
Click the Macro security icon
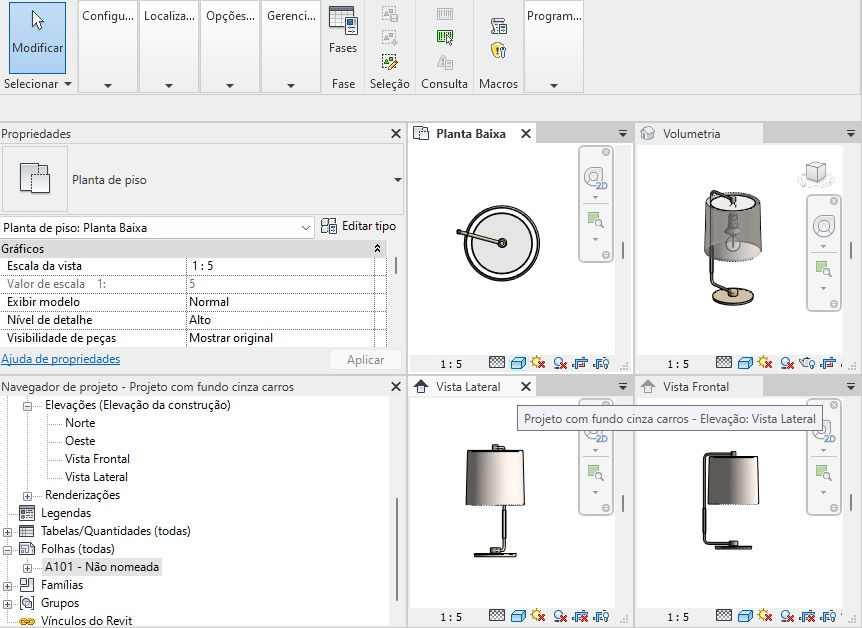click(498, 50)
